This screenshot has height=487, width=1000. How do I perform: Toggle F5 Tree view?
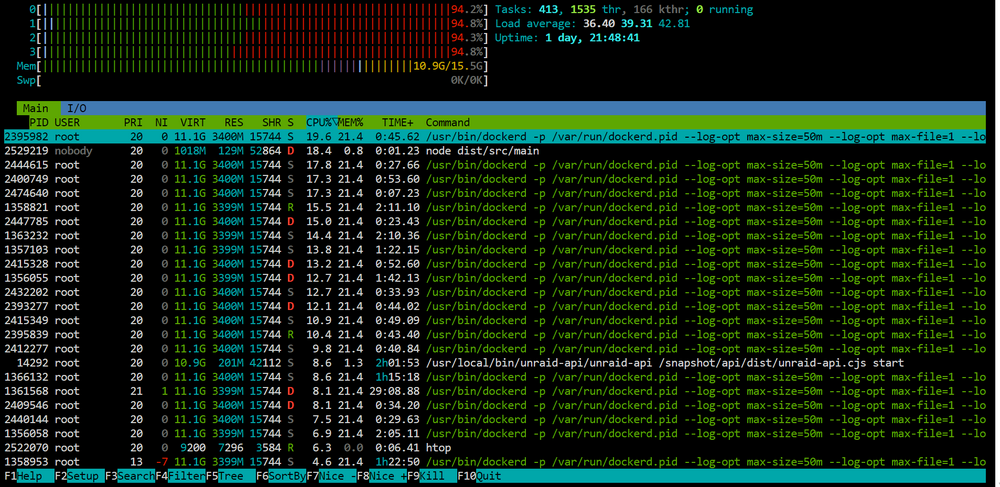[231, 476]
